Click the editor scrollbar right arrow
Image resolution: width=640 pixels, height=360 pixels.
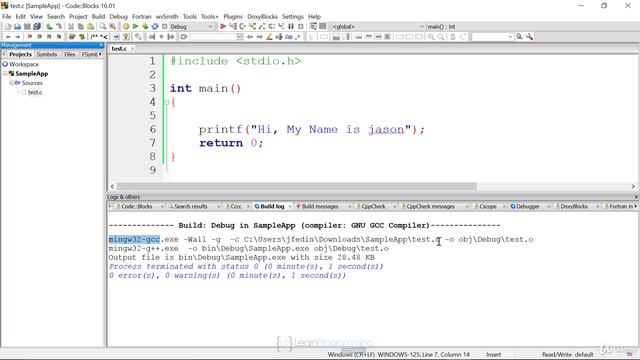(x=633, y=186)
